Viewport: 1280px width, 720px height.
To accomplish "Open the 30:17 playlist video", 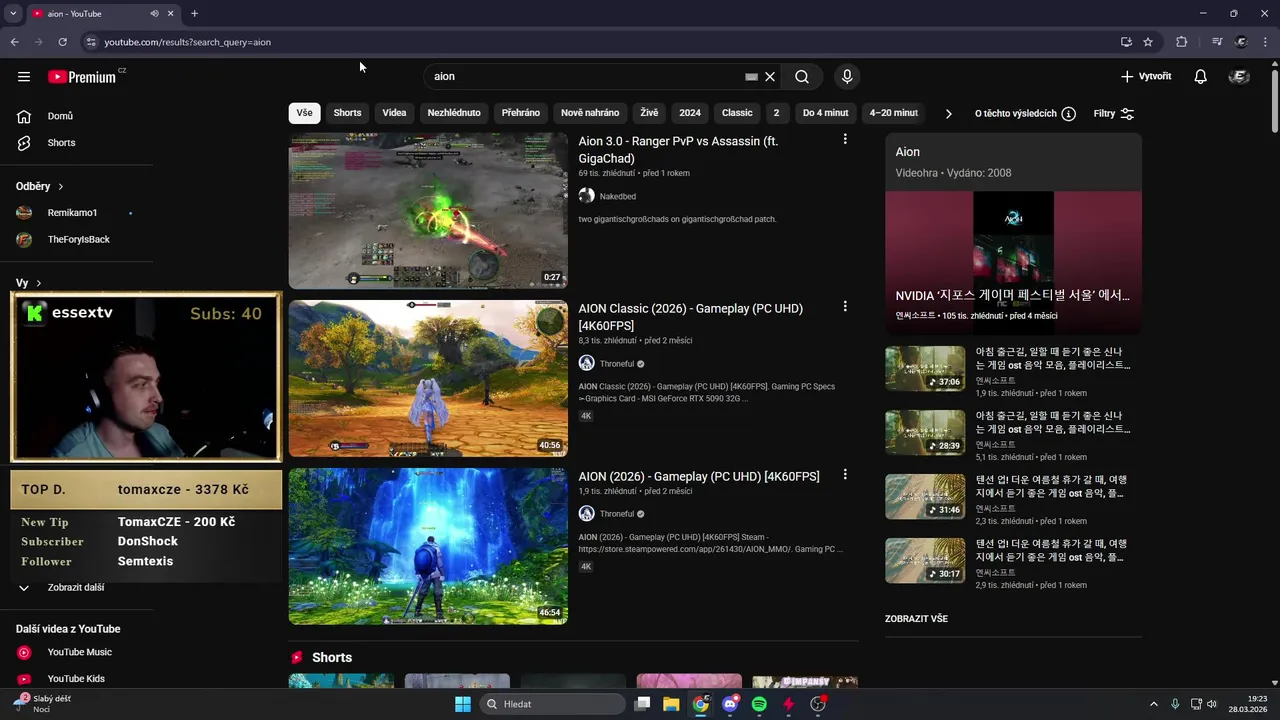I will 925,560.
